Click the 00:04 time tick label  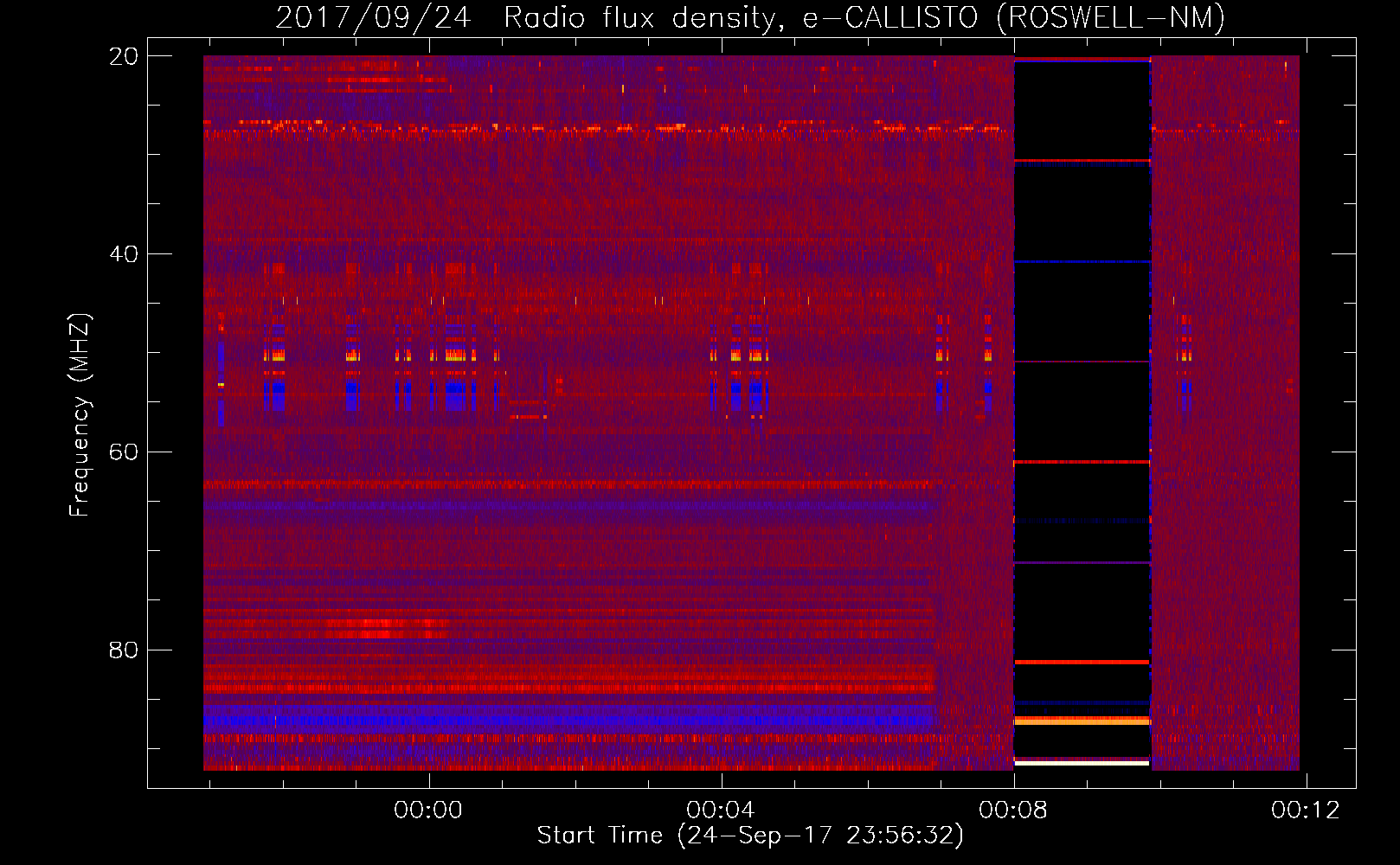pyautogui.click(x=721, y=811)
